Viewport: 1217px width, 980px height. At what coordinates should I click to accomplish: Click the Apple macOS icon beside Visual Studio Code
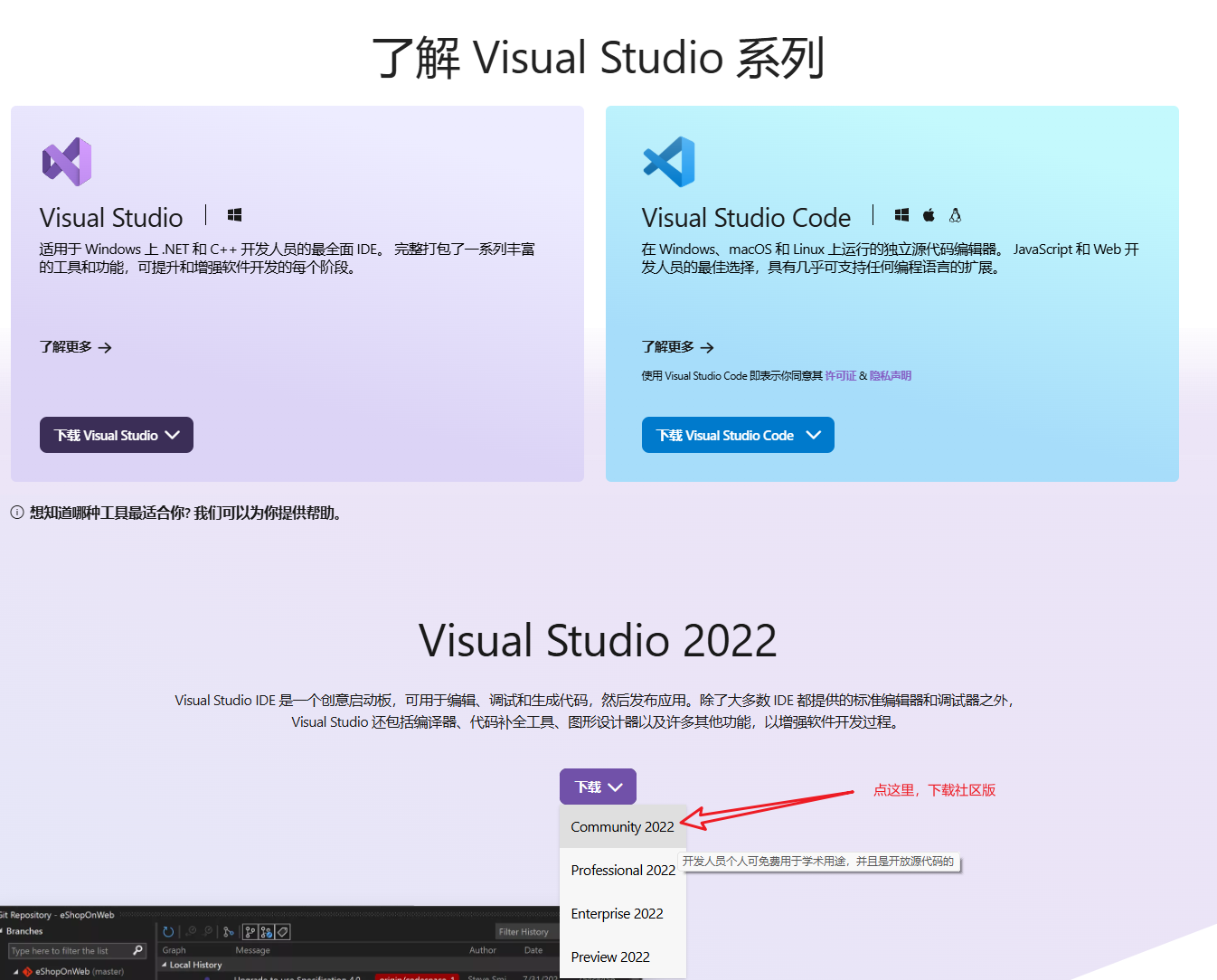pos(929,215)
